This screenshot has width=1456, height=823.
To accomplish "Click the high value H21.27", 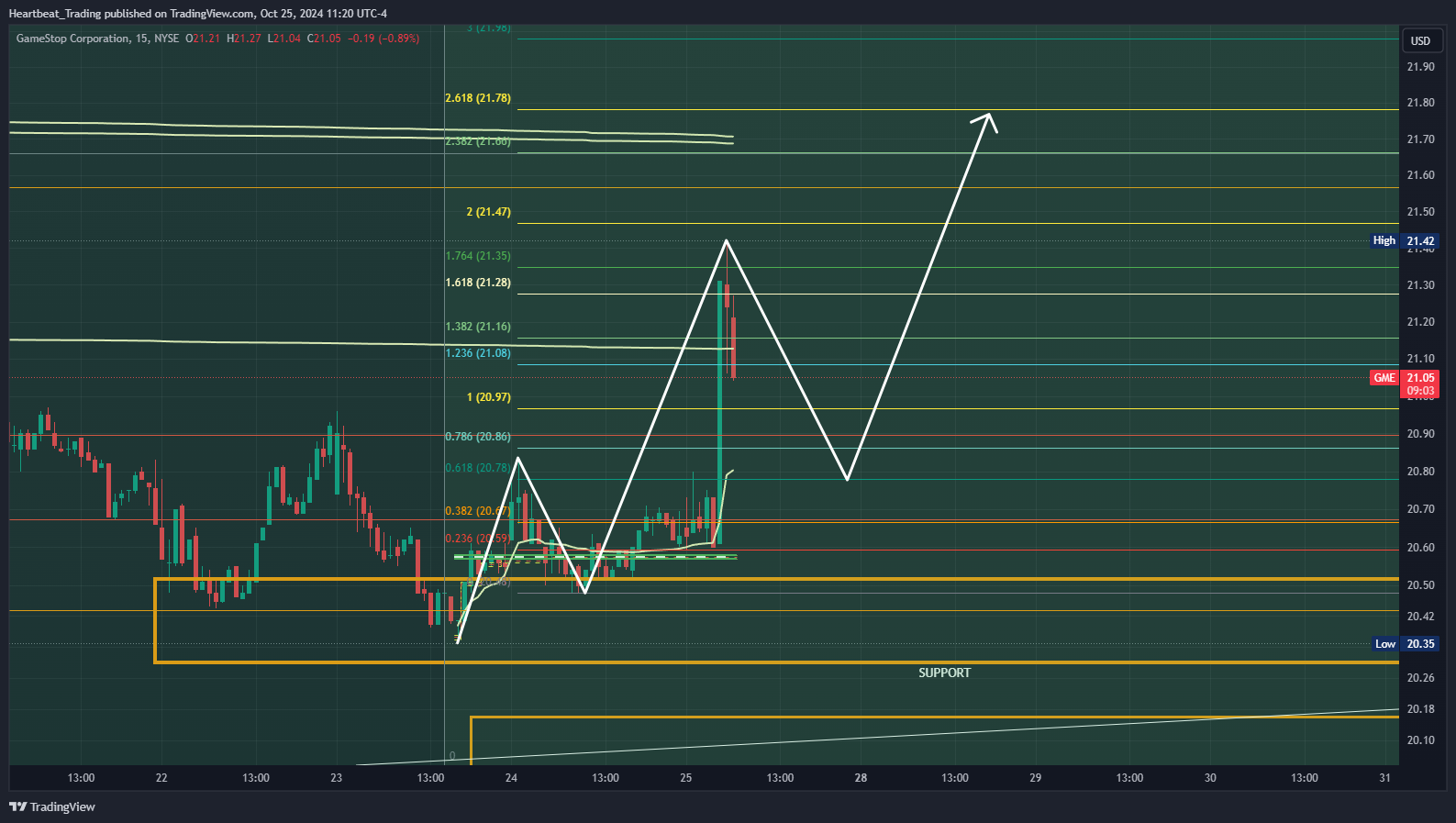I will pos(244,39).
